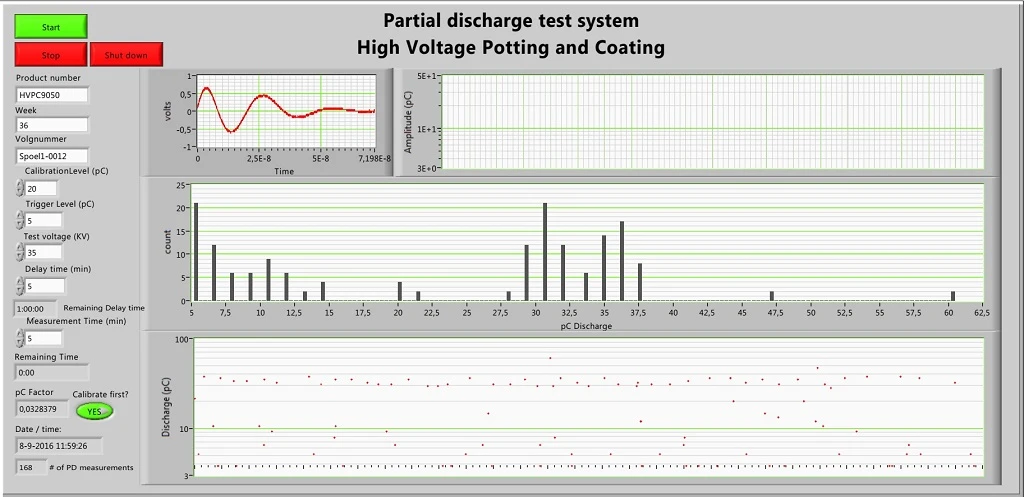Click the CalibrationLevel value box
The width and height of the screenshot is (1024, 497).
pyautogui.click(x=41, y=188)
